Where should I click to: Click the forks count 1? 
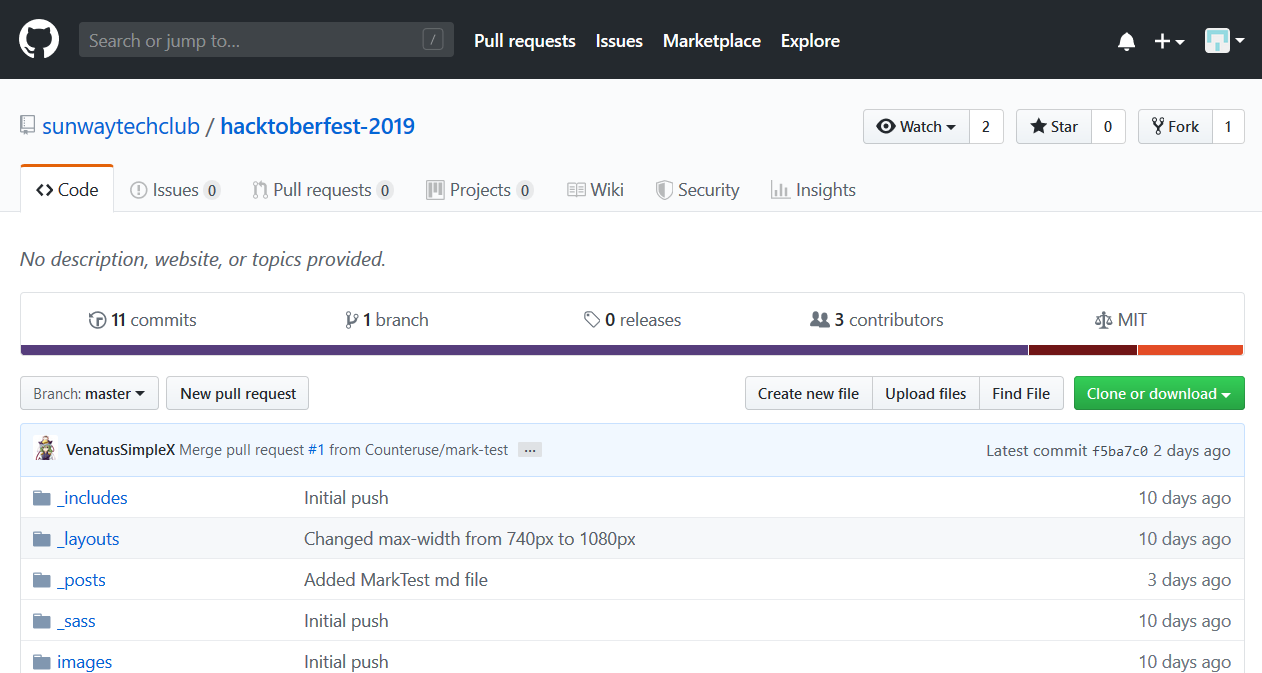click(x=1228, y=127)
